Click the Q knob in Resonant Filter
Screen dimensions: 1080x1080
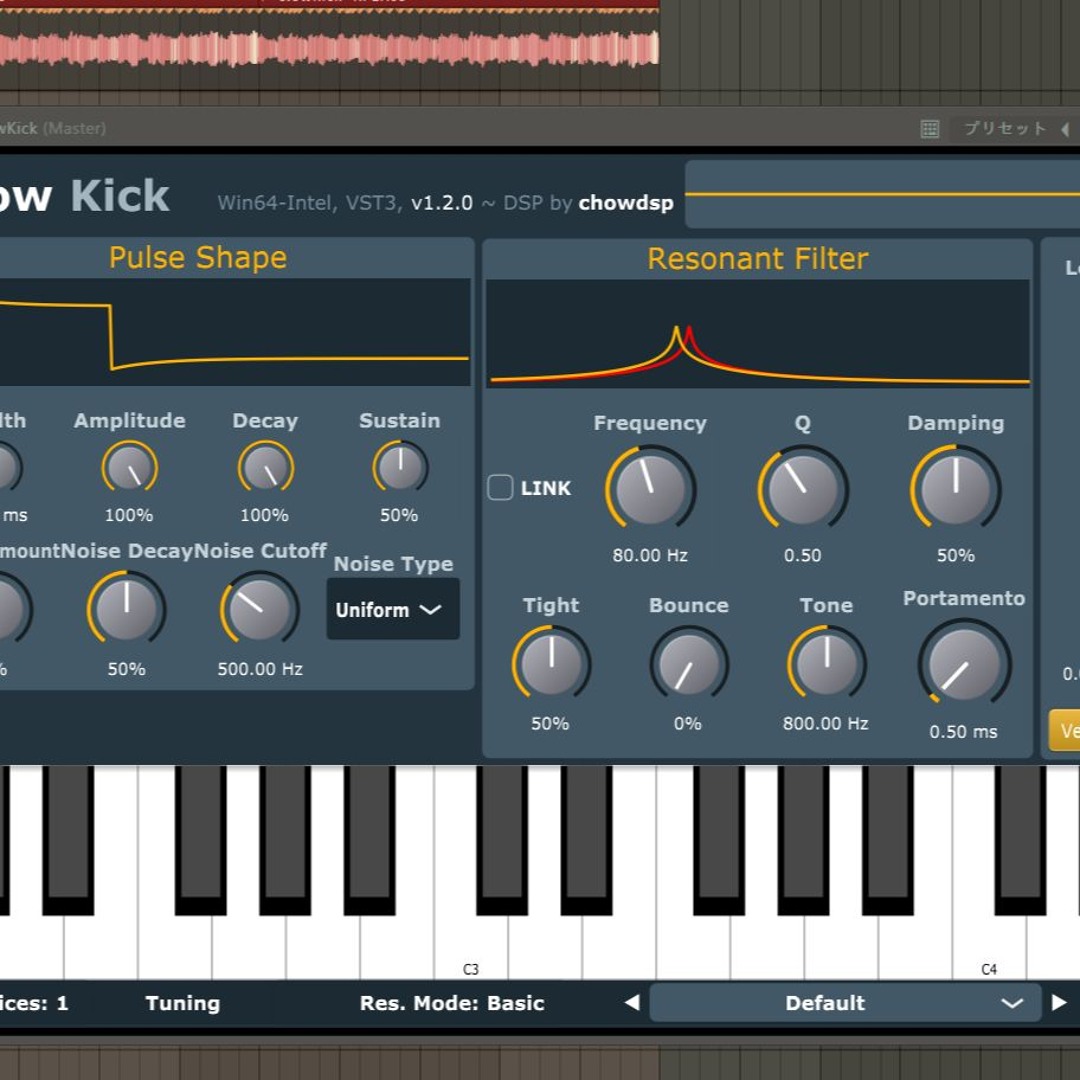[802, 489]
